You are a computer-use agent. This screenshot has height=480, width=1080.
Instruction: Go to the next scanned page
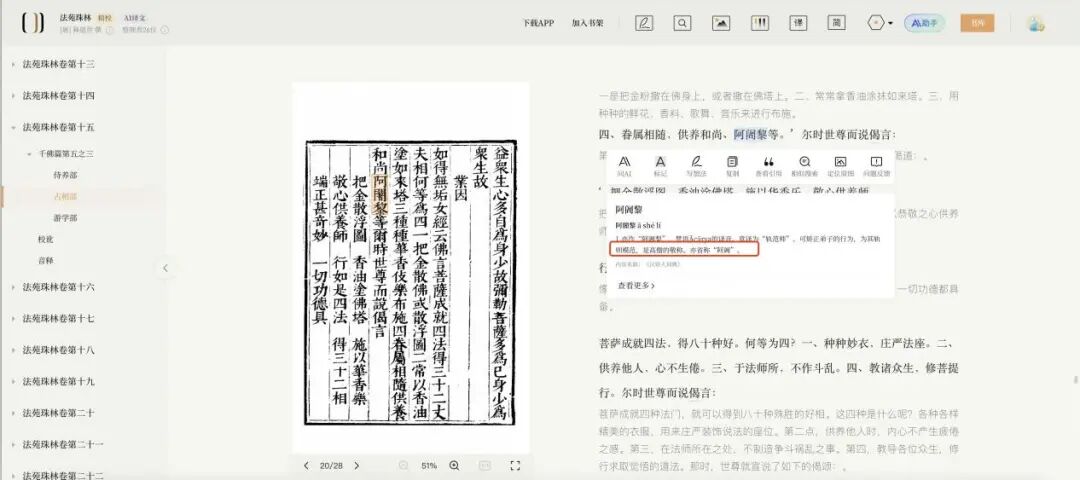356,466
